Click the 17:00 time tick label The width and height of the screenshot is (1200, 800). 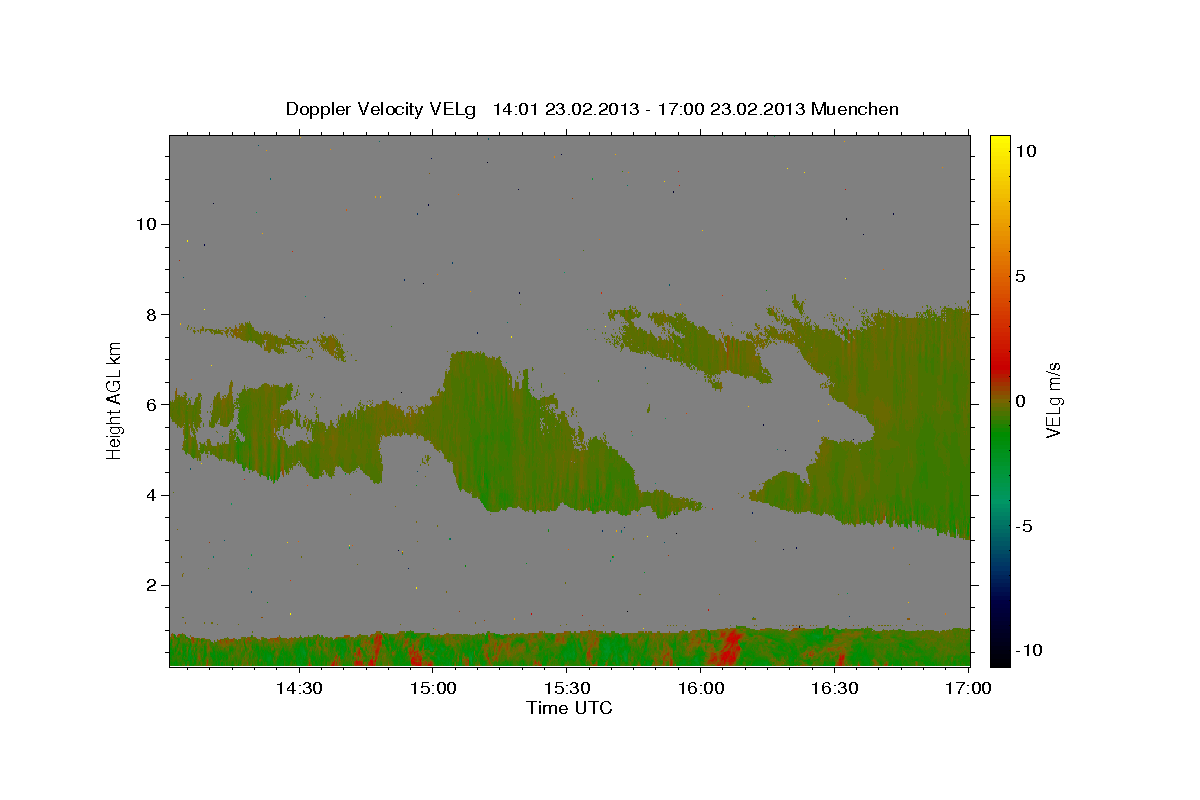(968, 688)
